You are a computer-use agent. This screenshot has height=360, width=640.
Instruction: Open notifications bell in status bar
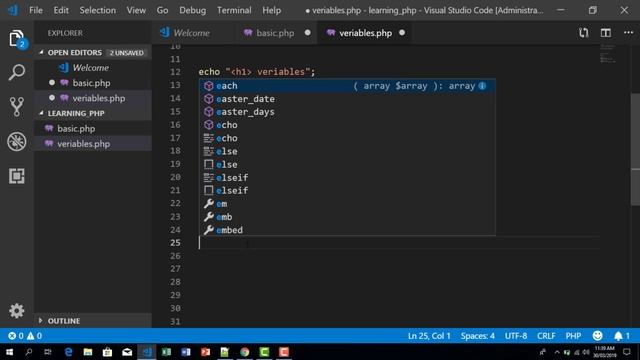coord(622,336)
